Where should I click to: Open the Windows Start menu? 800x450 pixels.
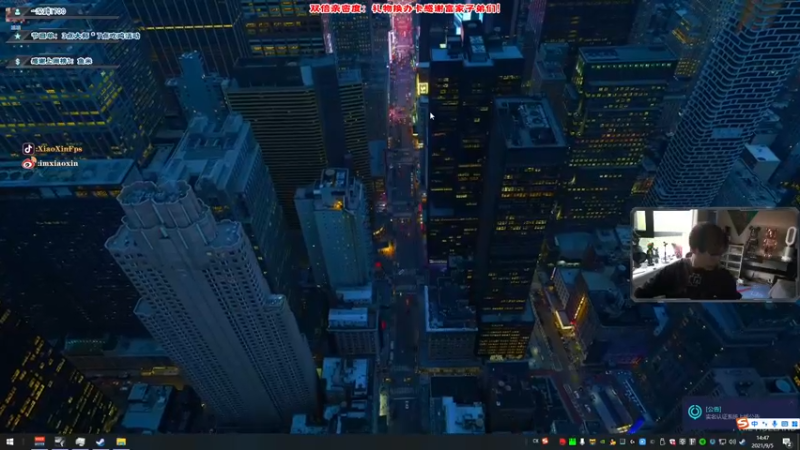pos(10,442)
